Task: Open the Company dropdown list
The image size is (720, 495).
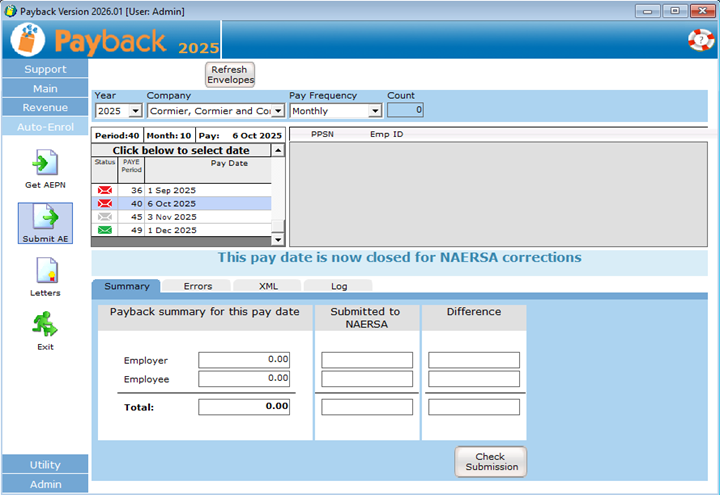Action: 278,111
